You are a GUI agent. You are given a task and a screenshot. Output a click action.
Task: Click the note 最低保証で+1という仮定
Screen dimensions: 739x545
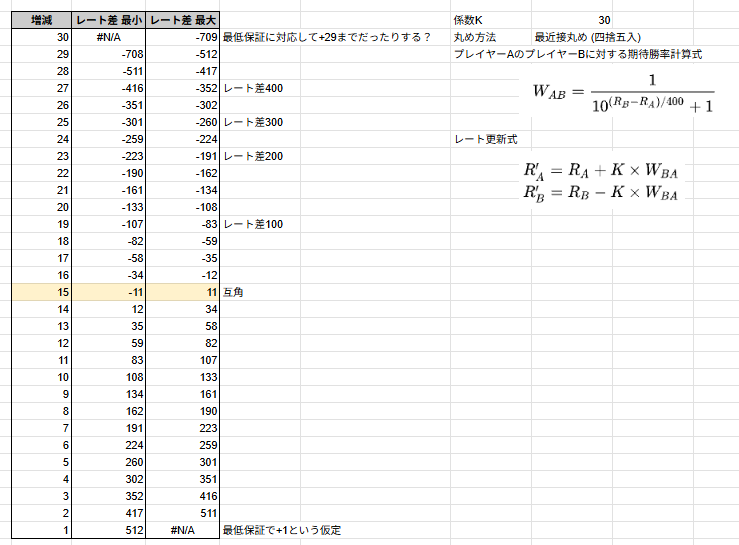(x=282, y=530)
